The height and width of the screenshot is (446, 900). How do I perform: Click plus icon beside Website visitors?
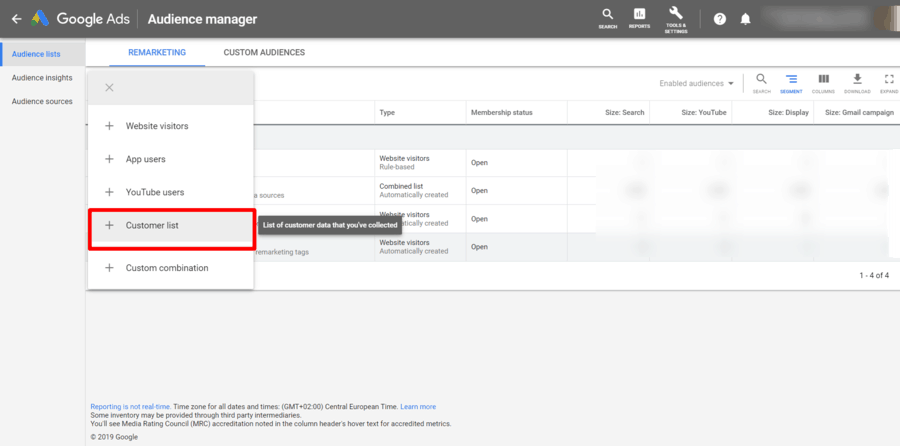[109, 126]
